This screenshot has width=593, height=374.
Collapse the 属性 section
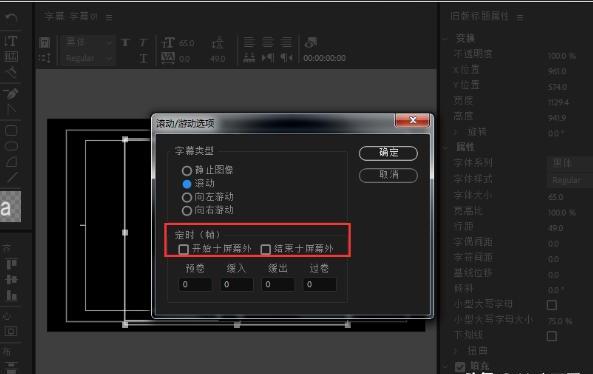click(x=446, y=147)
